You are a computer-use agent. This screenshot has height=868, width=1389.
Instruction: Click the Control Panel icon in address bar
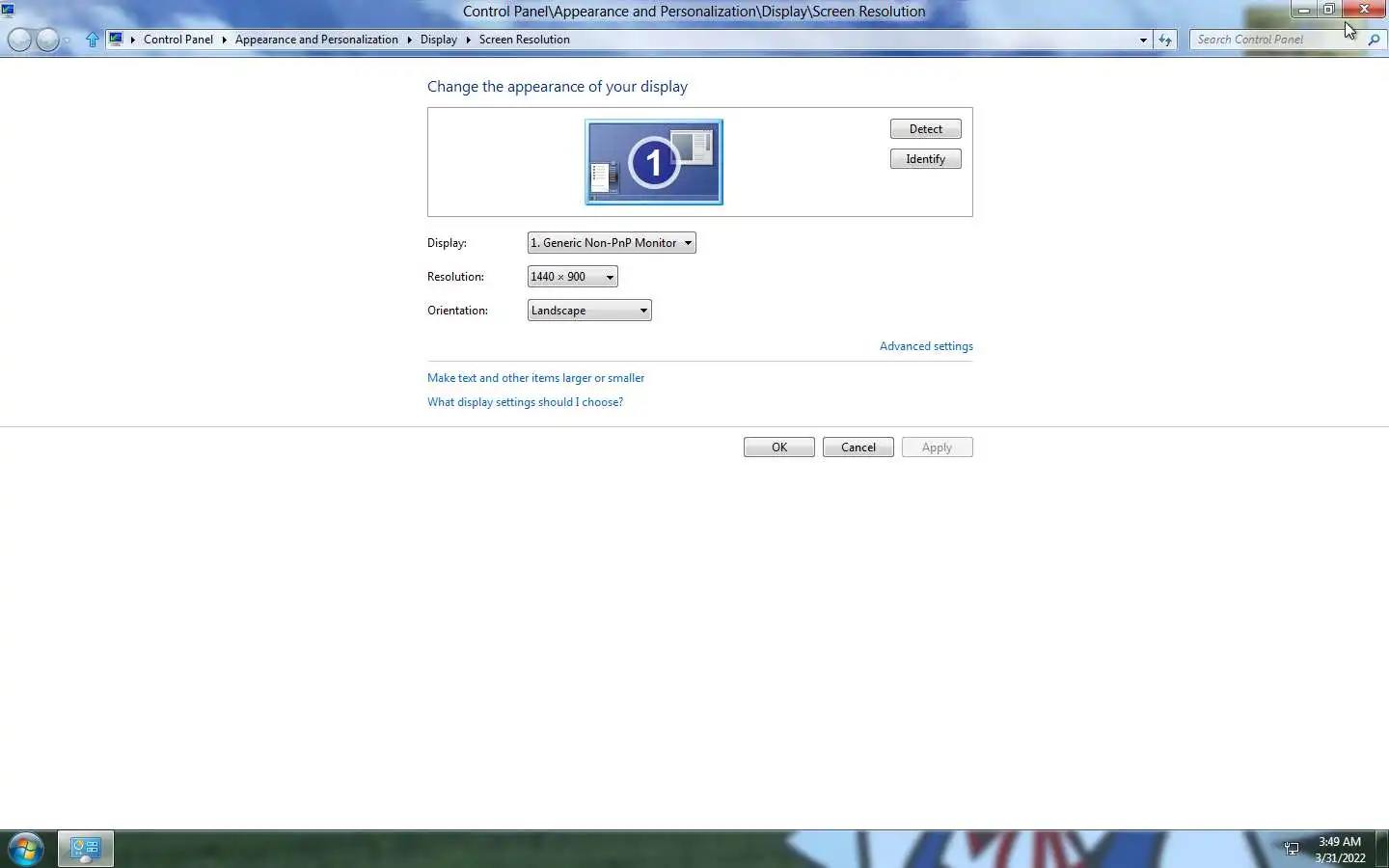[x=116, y=40]
